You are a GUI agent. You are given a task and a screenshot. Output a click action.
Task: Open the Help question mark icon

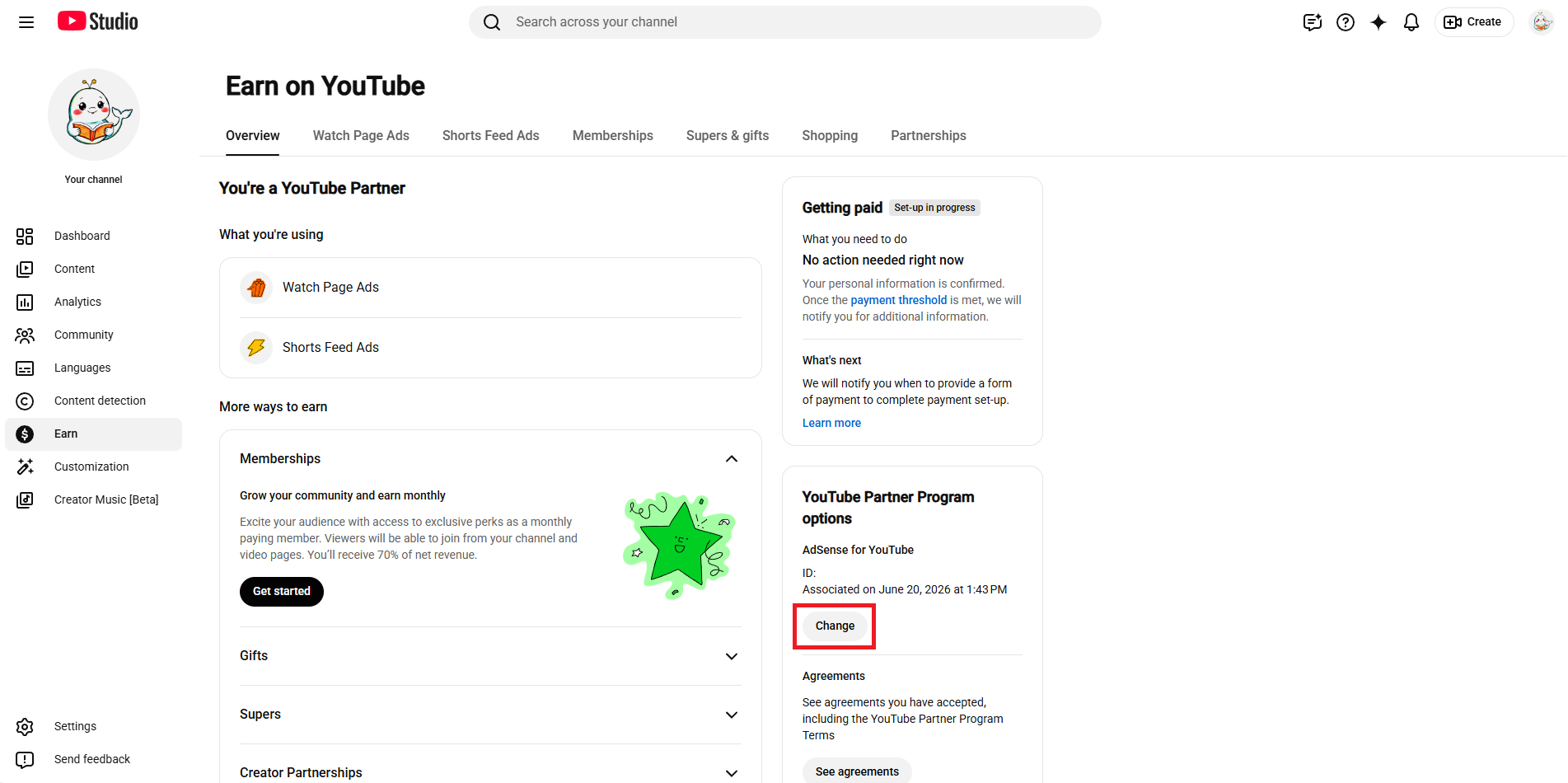(1346, 22)
